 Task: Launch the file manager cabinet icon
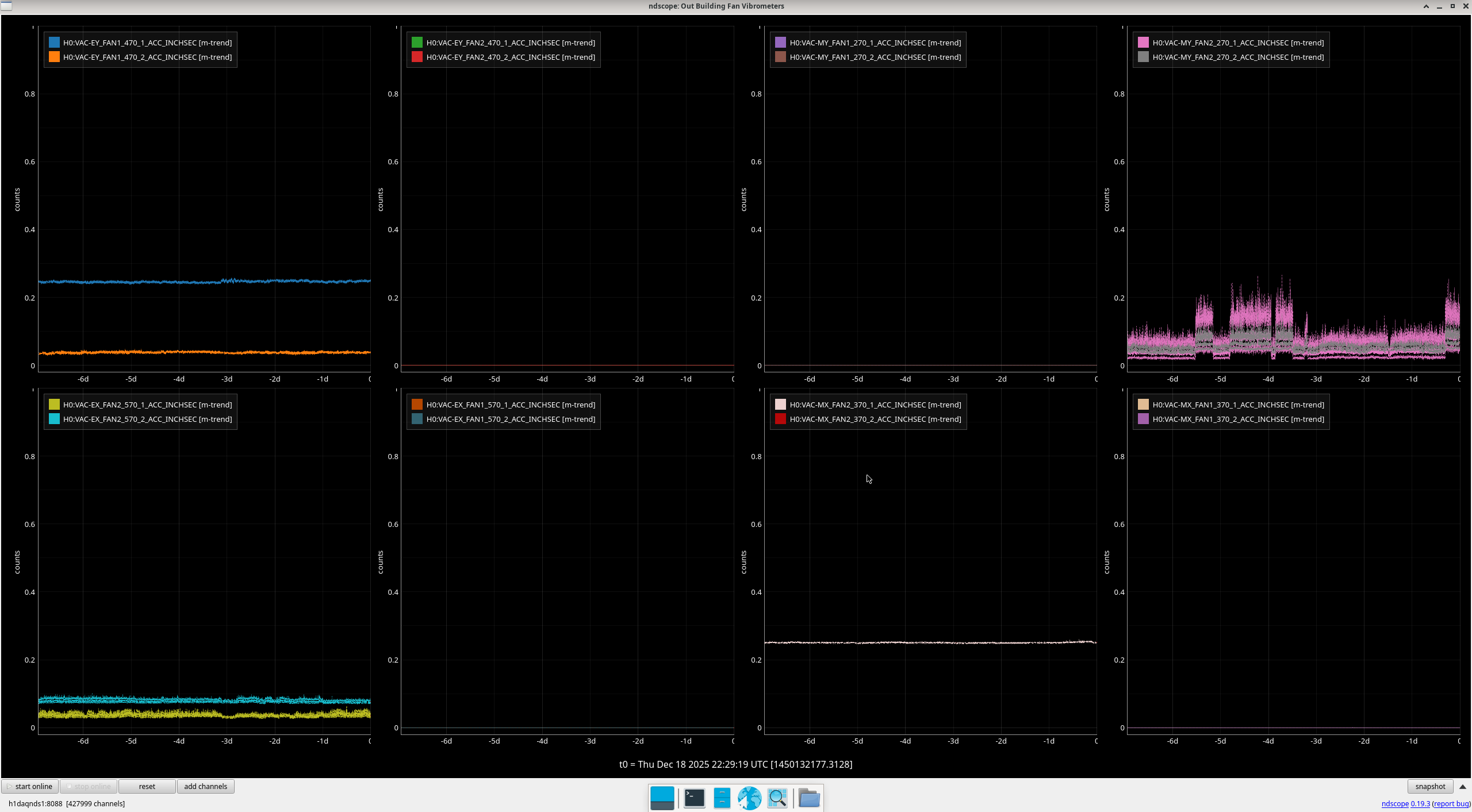[722, 798]
